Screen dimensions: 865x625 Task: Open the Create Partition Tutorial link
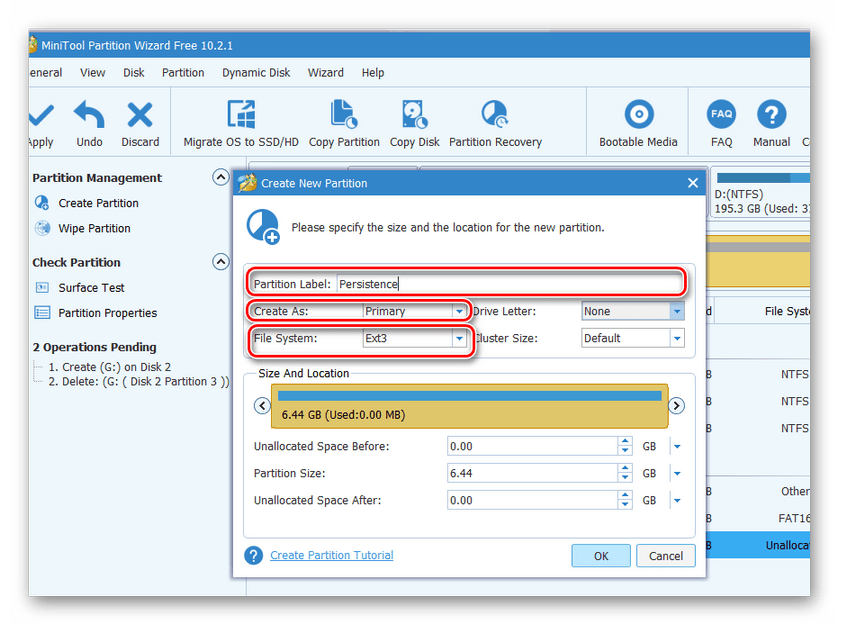coord(331,555)
